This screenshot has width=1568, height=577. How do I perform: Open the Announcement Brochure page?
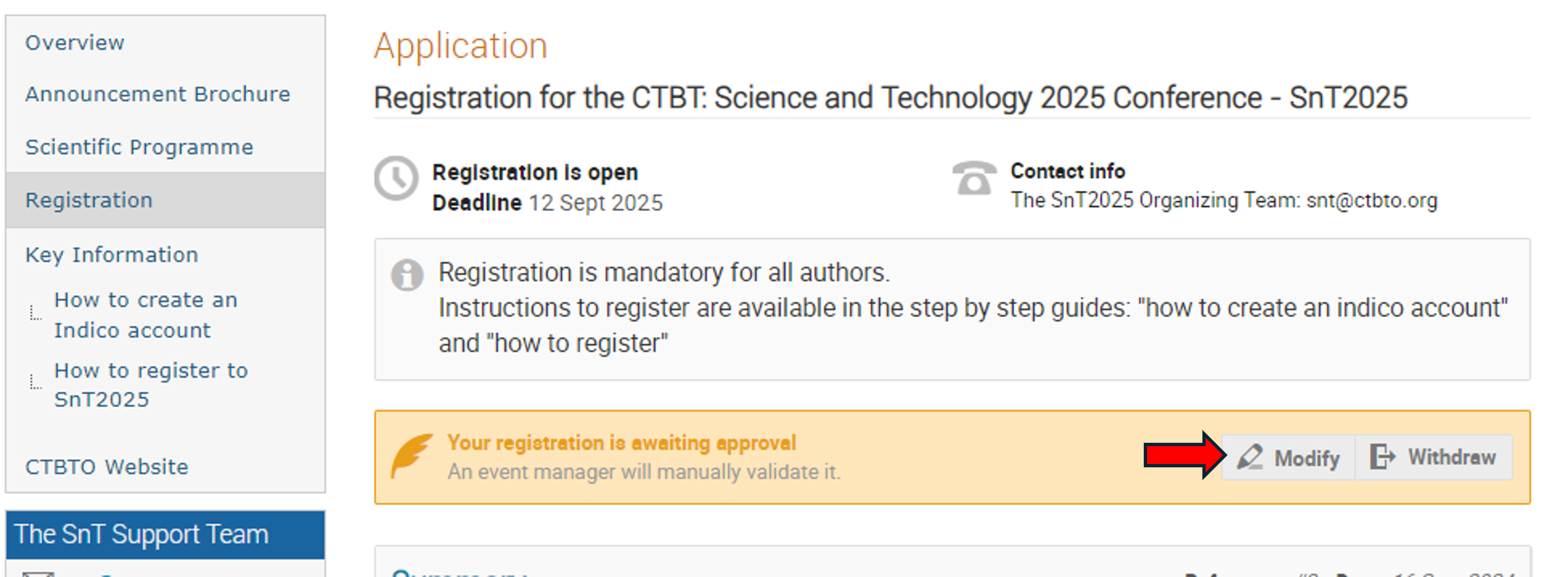157,94
